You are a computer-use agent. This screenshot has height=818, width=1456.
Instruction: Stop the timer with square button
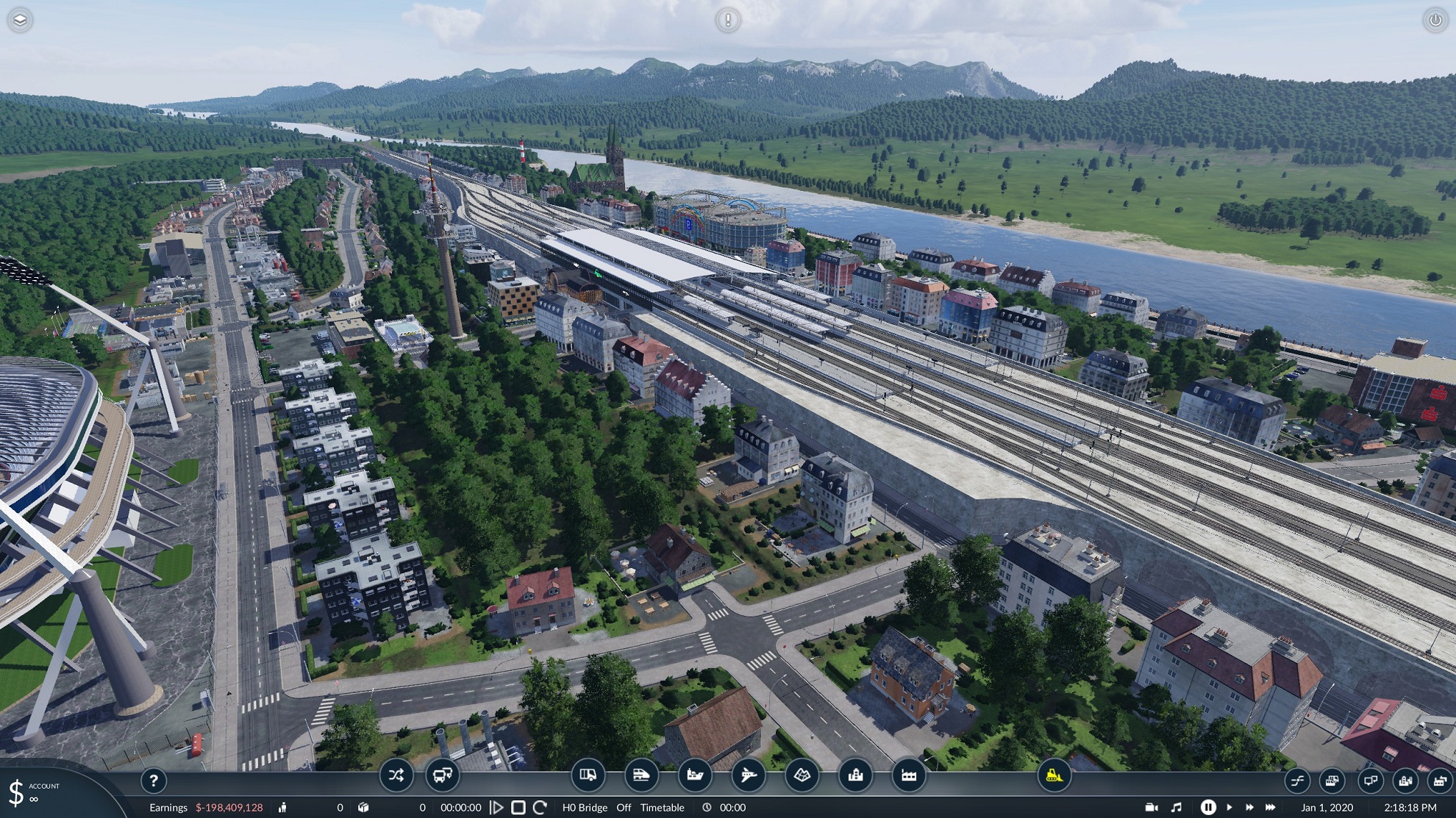518,807
